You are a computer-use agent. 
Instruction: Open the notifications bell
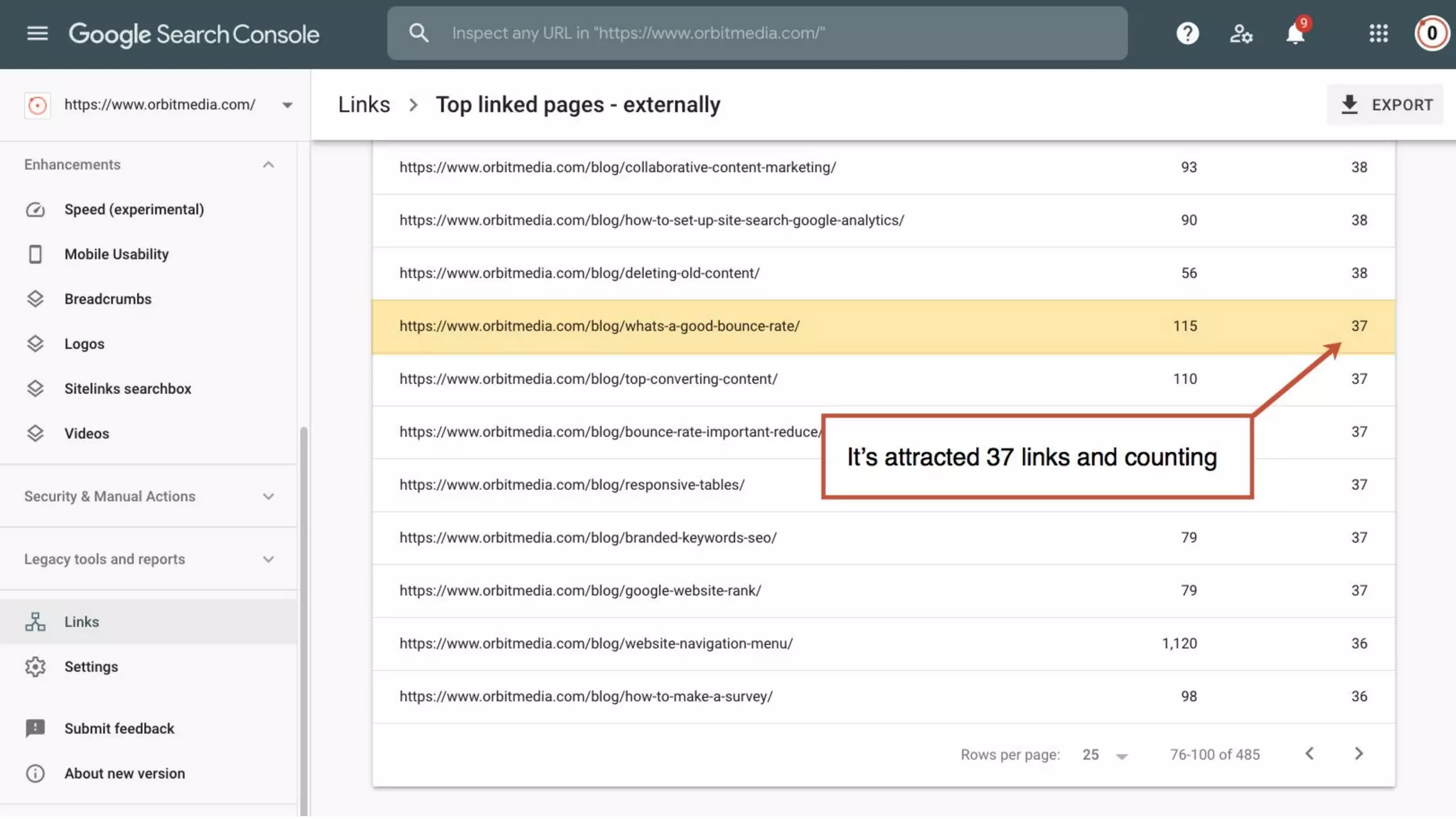pos(1295,33)
